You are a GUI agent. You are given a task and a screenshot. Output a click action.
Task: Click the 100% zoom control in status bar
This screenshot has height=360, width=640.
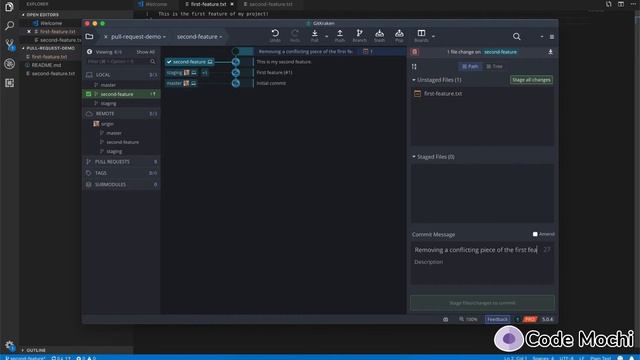coord(468,320)
